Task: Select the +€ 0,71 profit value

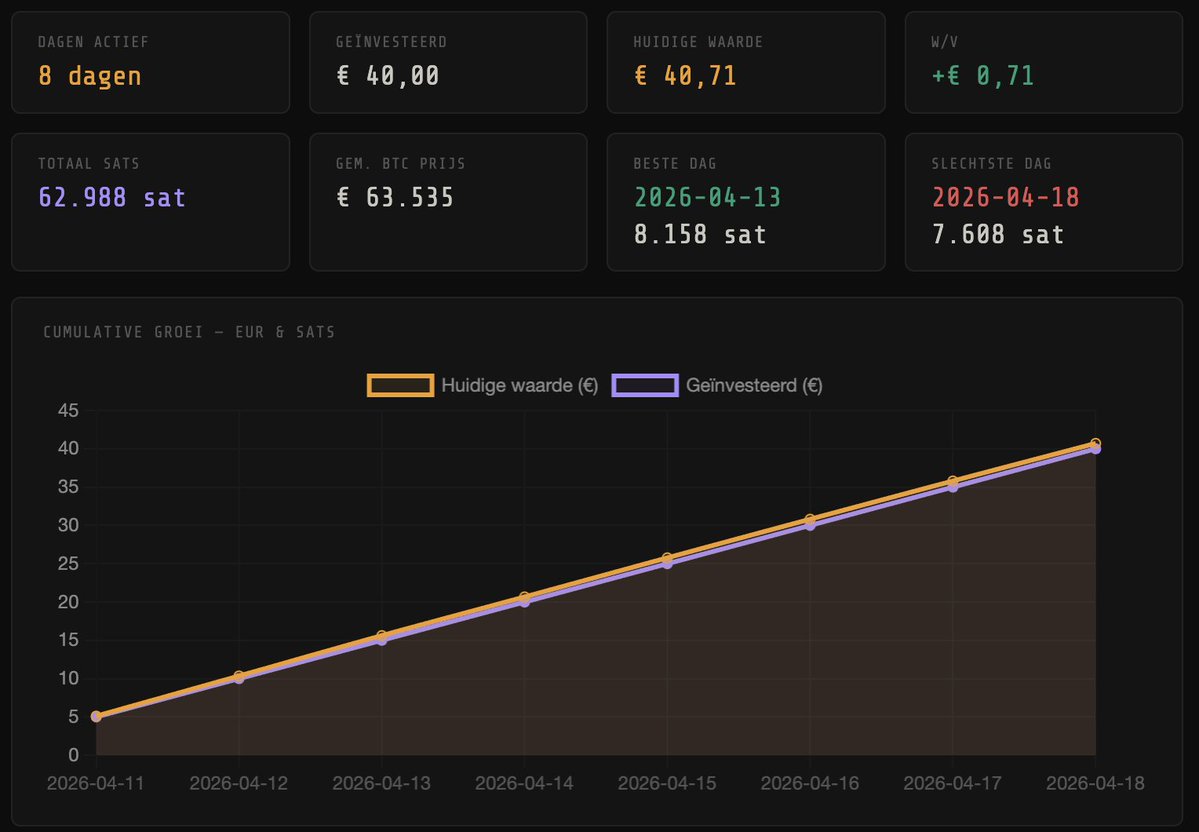Action: (x=983, y=76)
